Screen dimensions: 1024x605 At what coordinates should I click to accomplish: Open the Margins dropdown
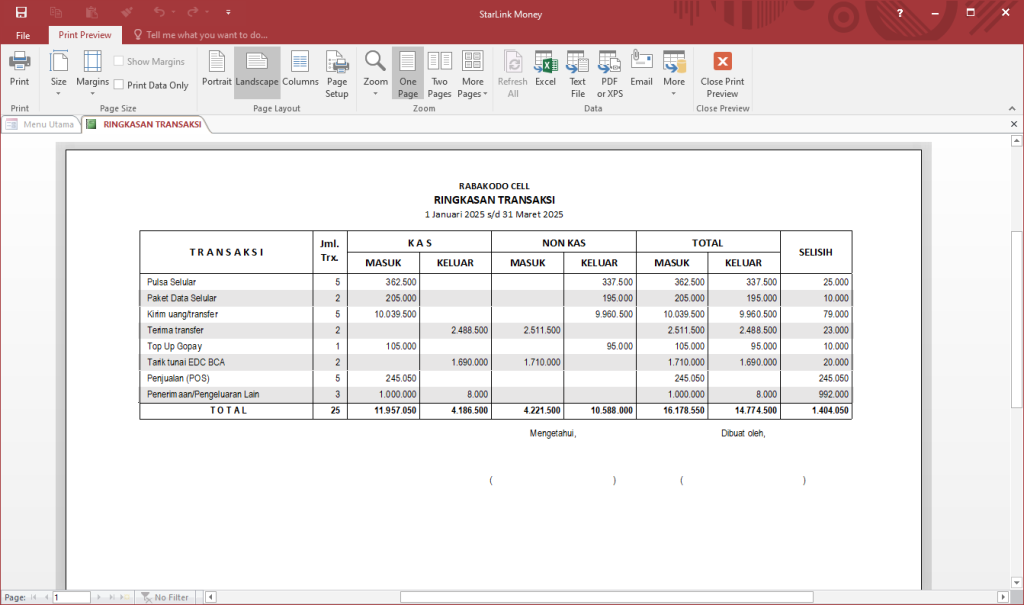coord(92,73)
